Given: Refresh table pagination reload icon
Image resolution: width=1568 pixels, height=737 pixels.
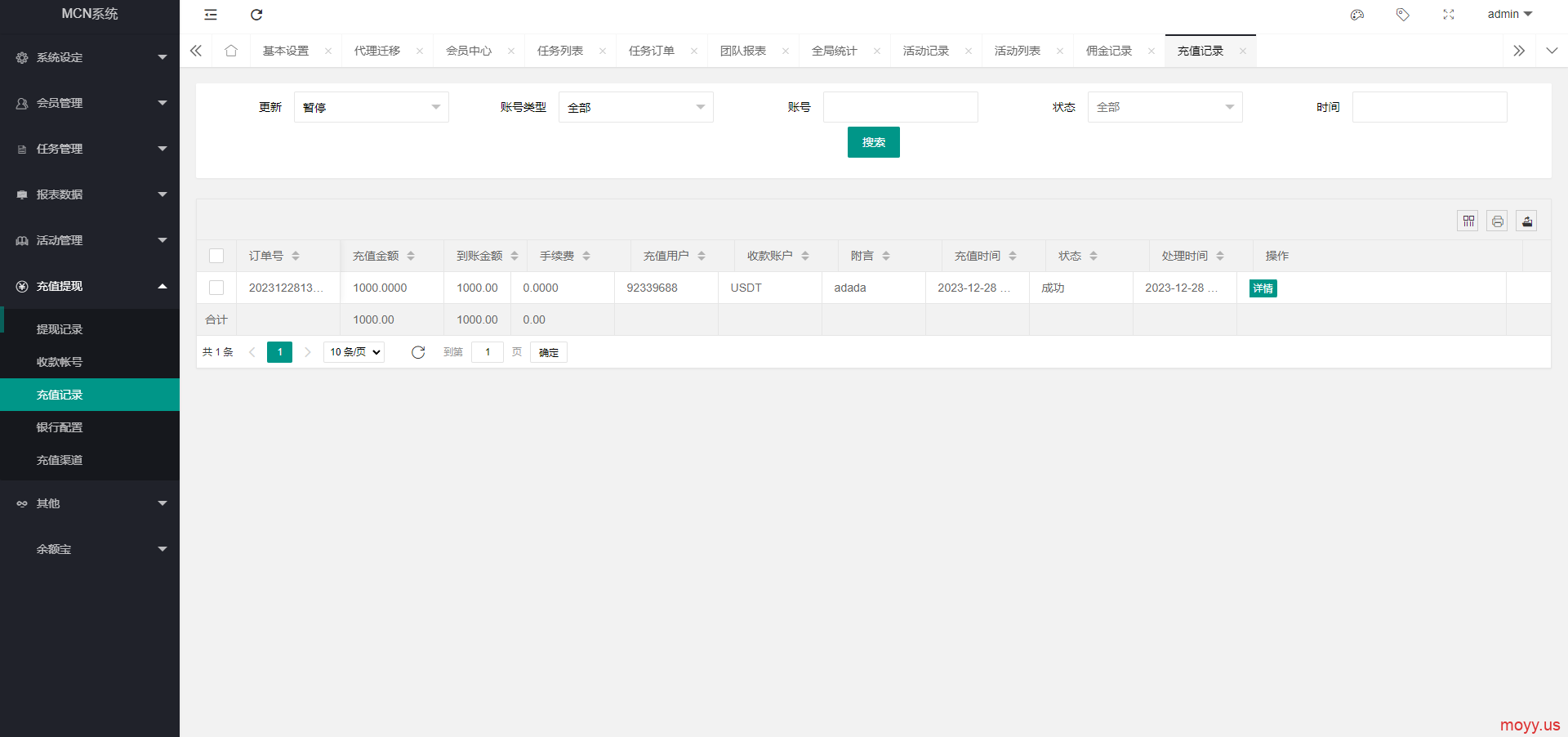Looking at the screenshot, I should pos(418,352).
